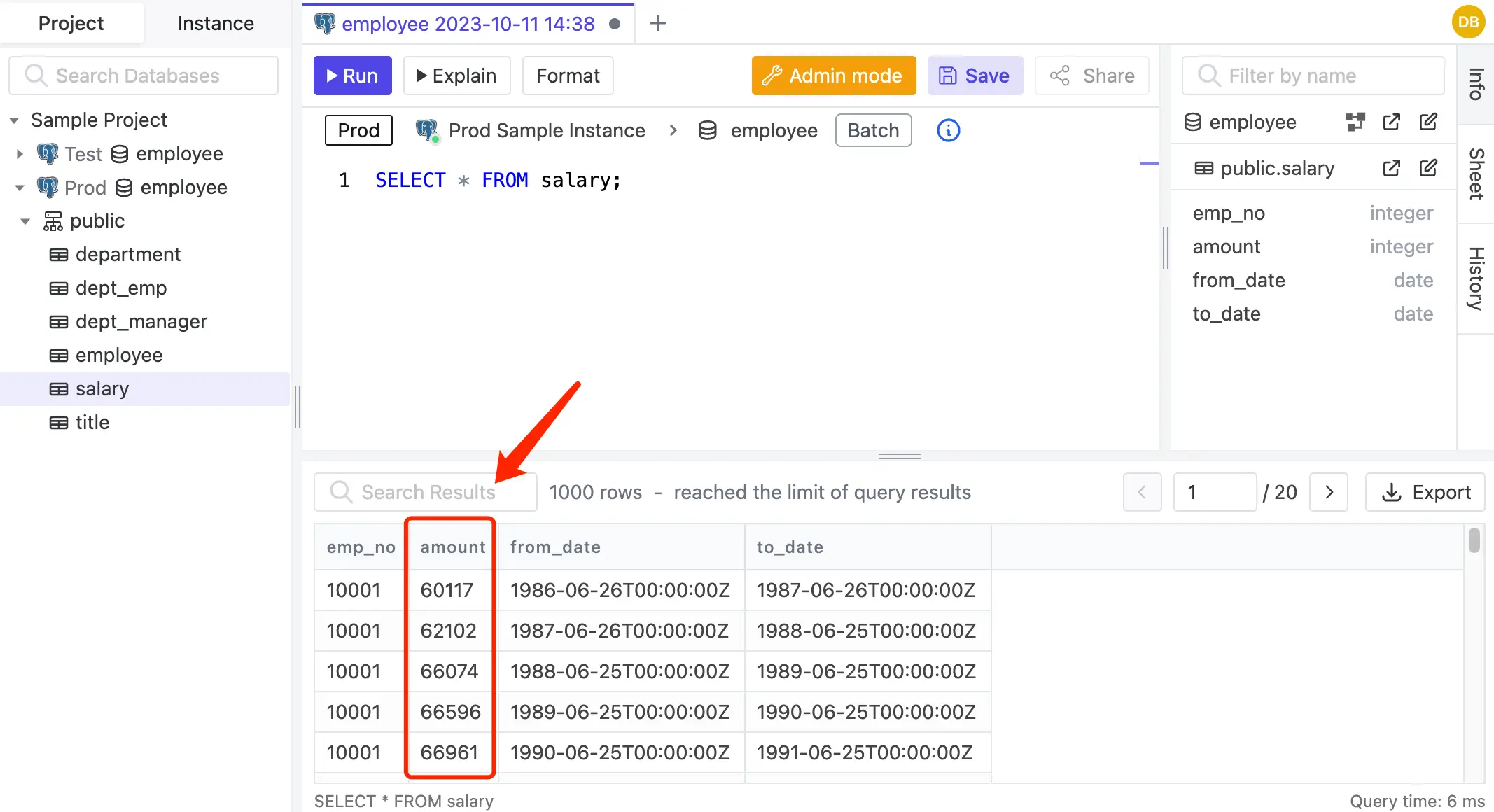
Task: Collapse the Prod employee connection
Action: 19,187
